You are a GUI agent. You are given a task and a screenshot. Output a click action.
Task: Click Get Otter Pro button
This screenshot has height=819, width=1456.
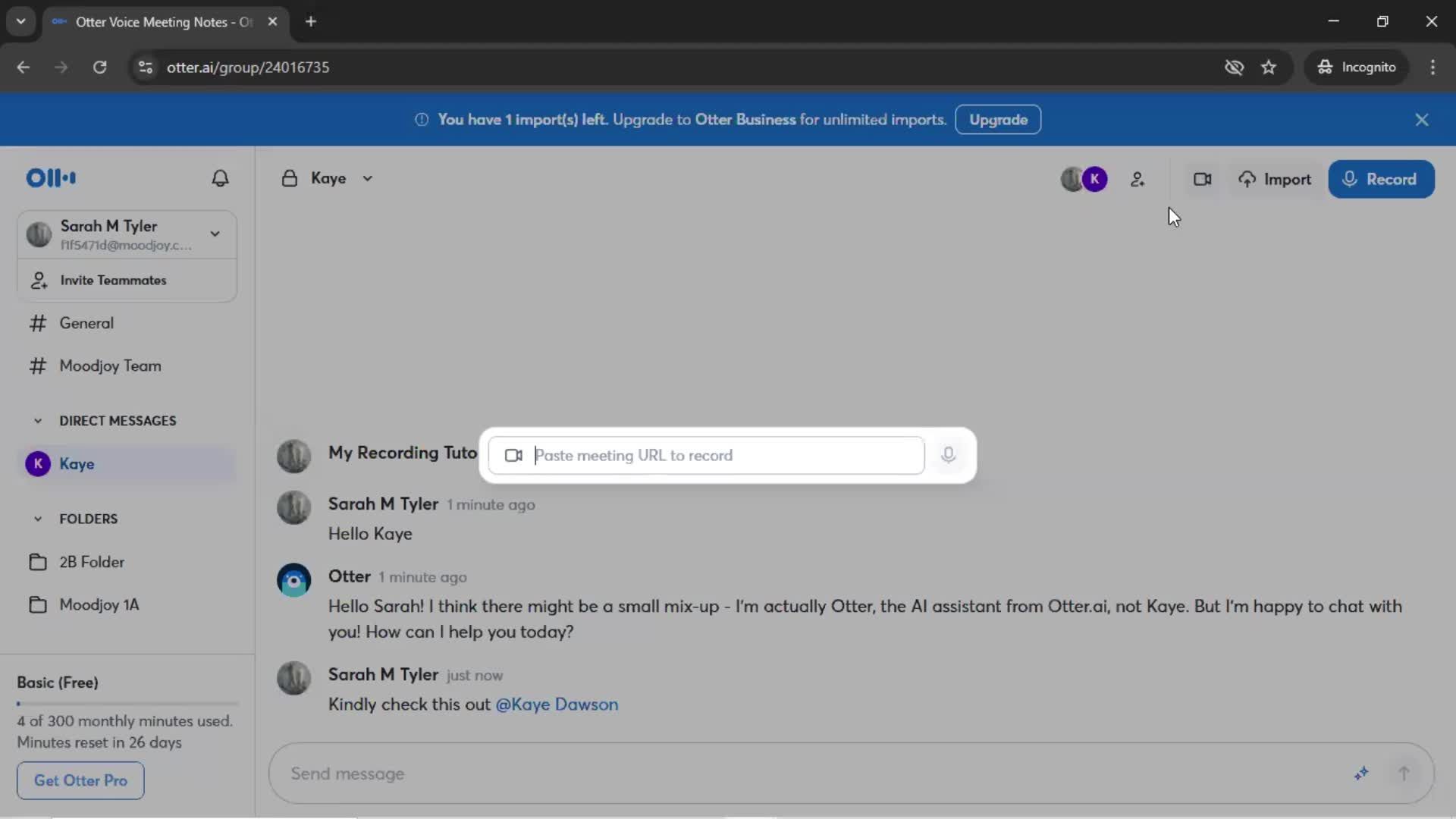pyautogui.click(x=80, y=780)
